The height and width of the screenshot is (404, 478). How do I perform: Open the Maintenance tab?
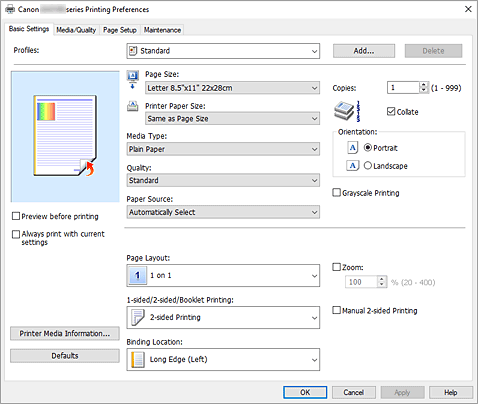[x=162, y=30]
